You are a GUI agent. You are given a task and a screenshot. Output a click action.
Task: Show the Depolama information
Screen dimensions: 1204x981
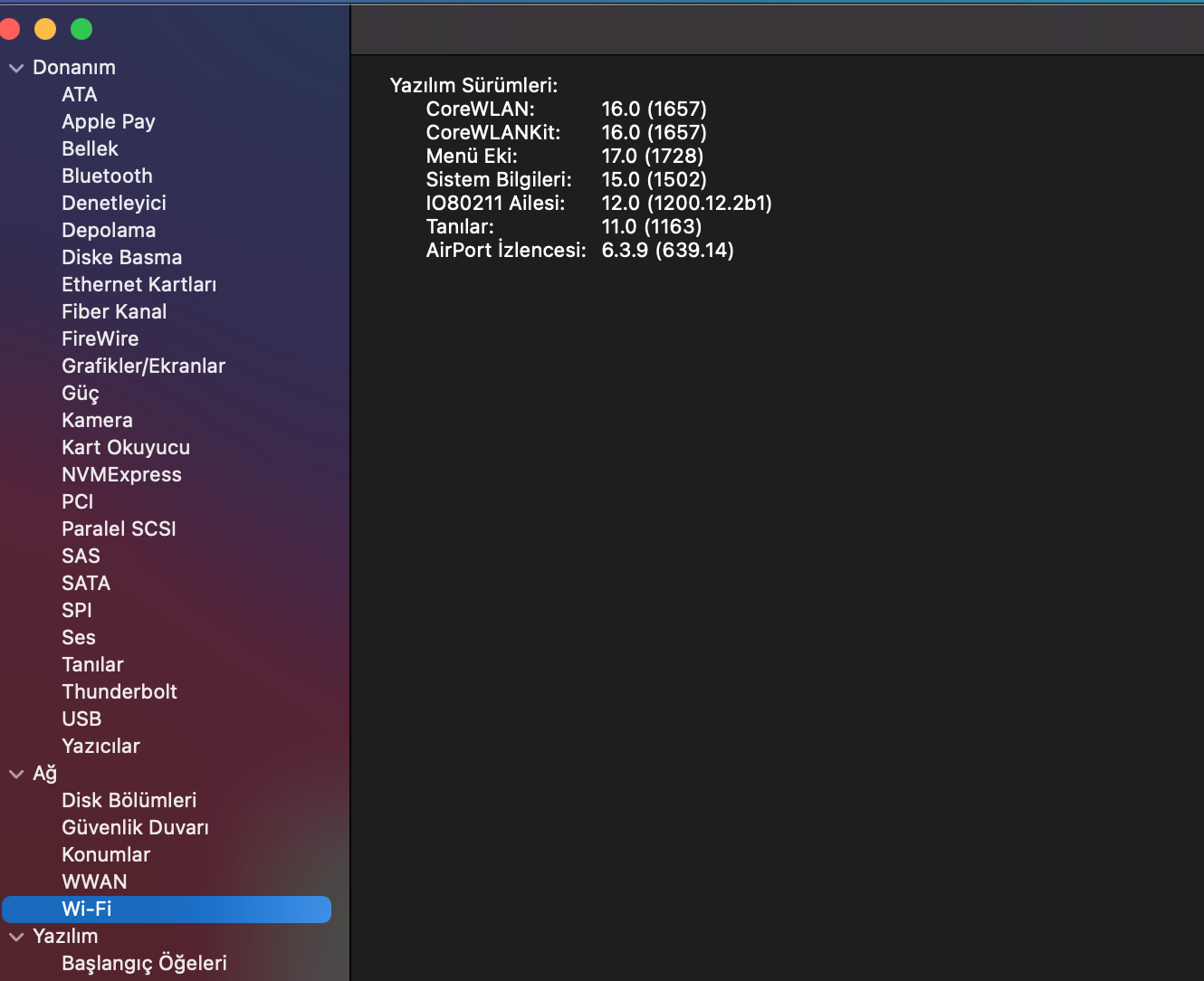(109, 230)
